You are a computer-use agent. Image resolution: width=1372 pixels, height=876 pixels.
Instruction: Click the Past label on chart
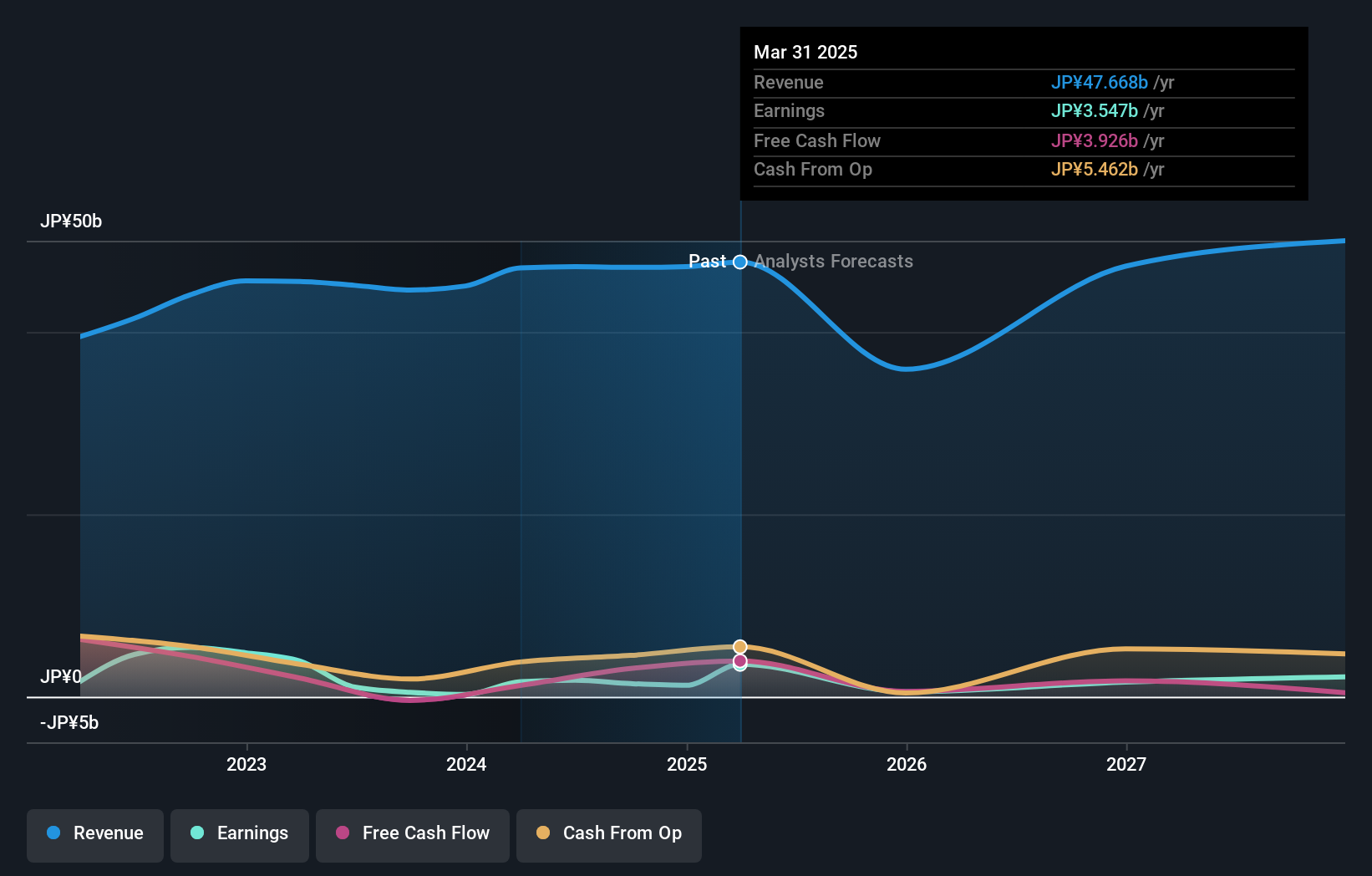(x=707, y=262)
